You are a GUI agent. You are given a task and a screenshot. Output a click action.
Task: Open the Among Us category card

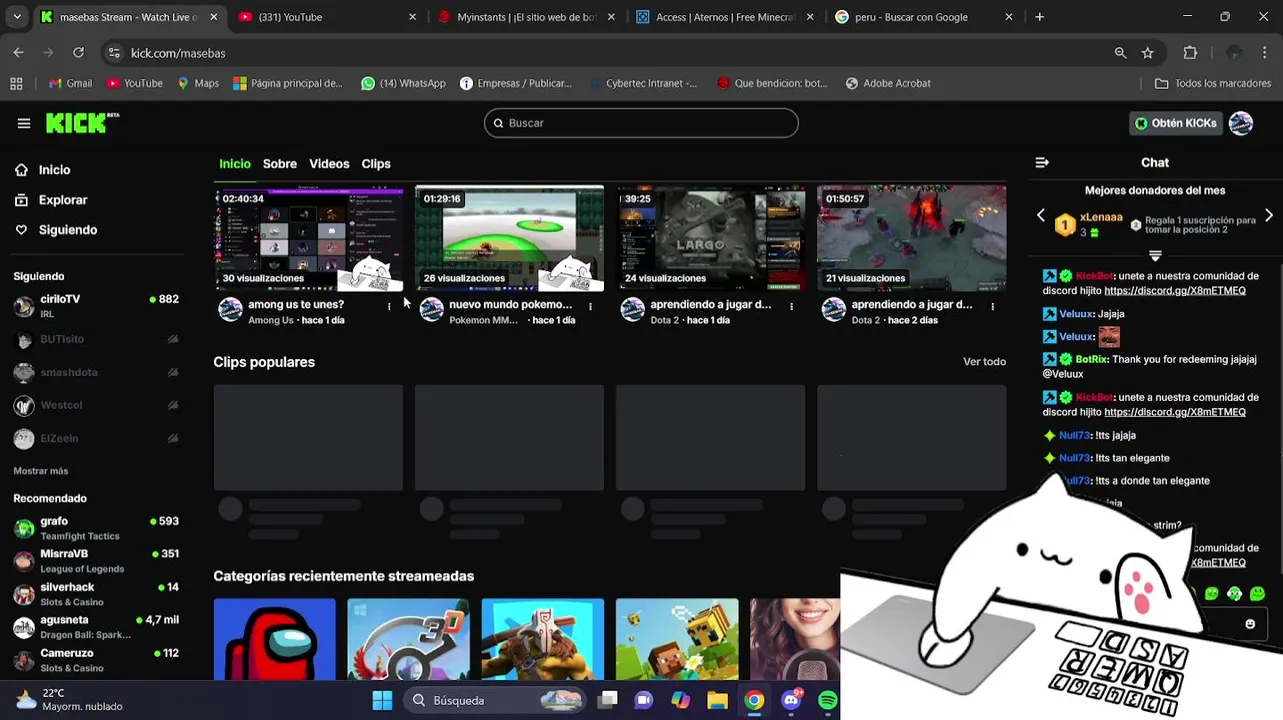(x=274, y=640)
